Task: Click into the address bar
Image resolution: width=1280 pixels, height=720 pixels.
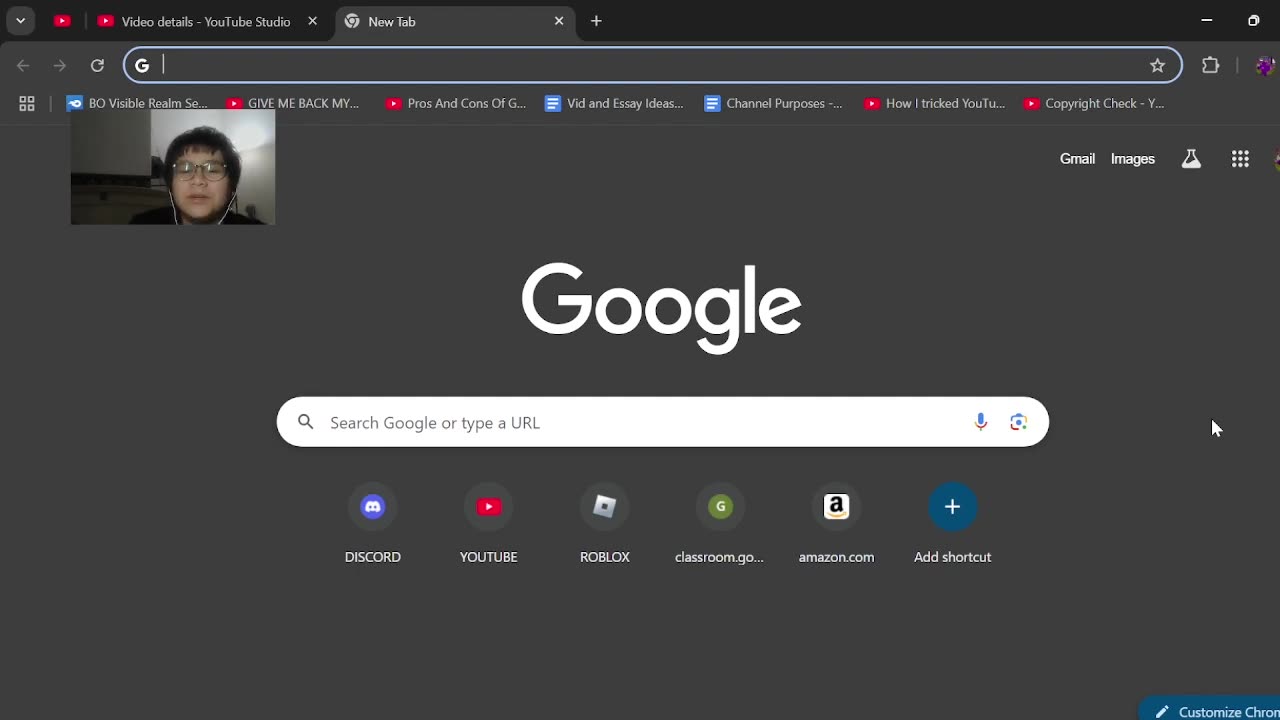Action: coord(650,66)
